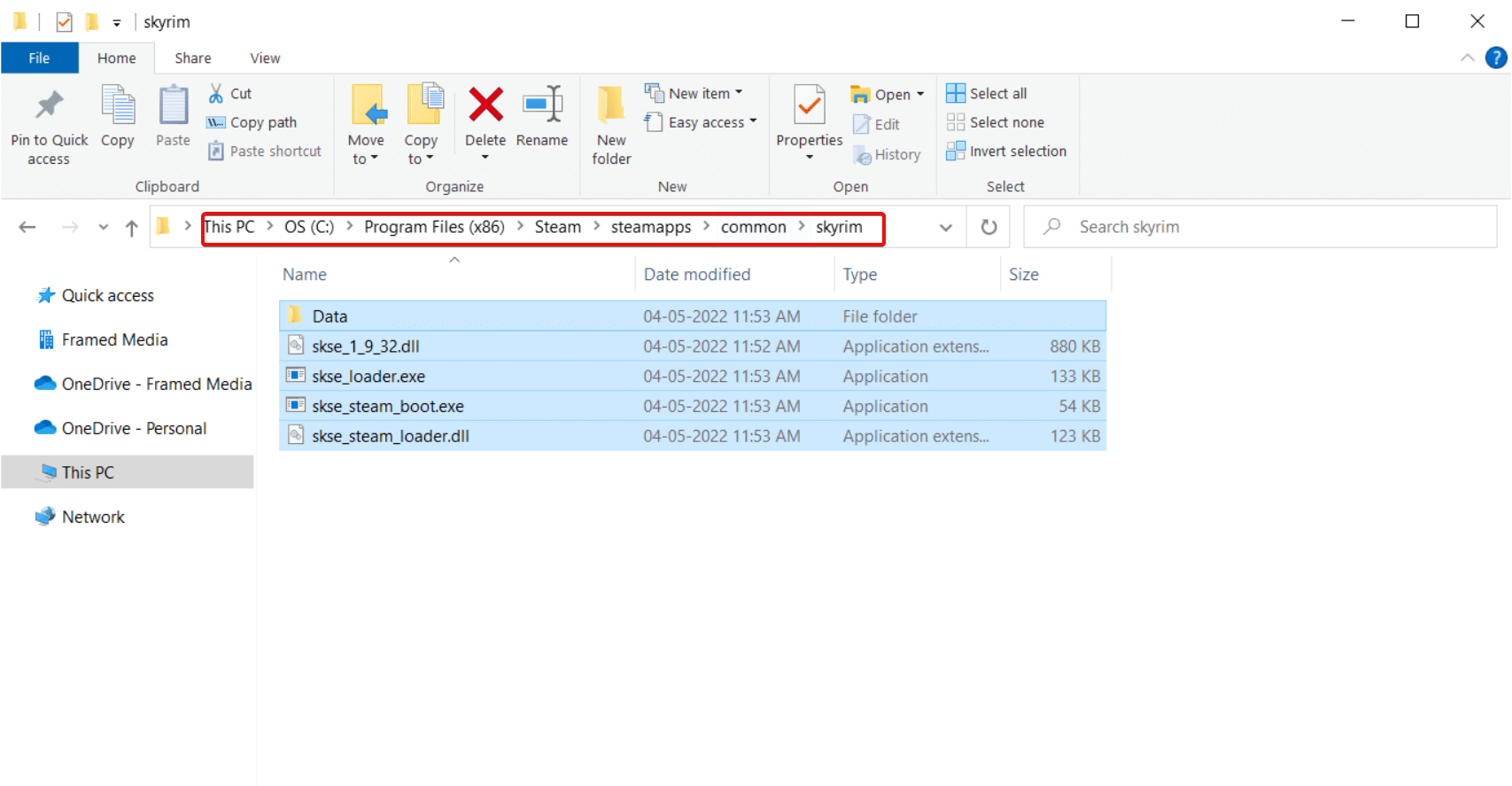Open the Properties dropdown arrow
This screenshot has width=1512, height=786.
(810, 158)
